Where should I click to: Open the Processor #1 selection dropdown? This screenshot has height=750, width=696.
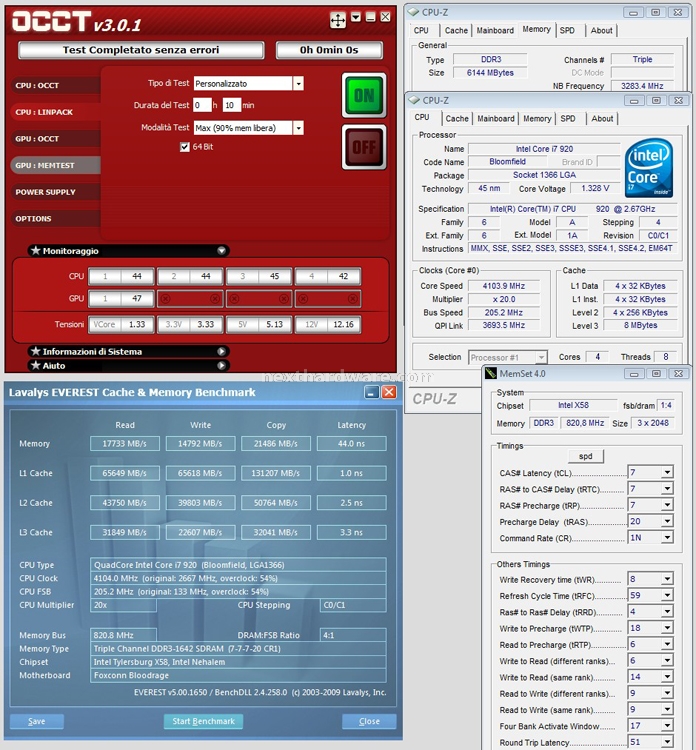click(541, 357)
